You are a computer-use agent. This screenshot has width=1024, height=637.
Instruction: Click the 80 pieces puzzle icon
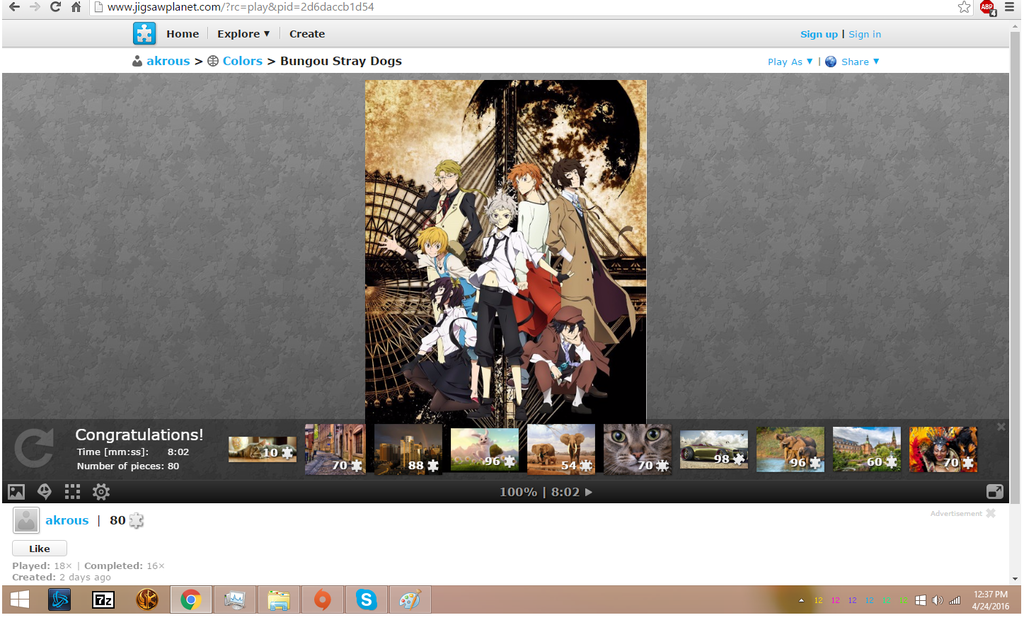click(x=136, y=521)
